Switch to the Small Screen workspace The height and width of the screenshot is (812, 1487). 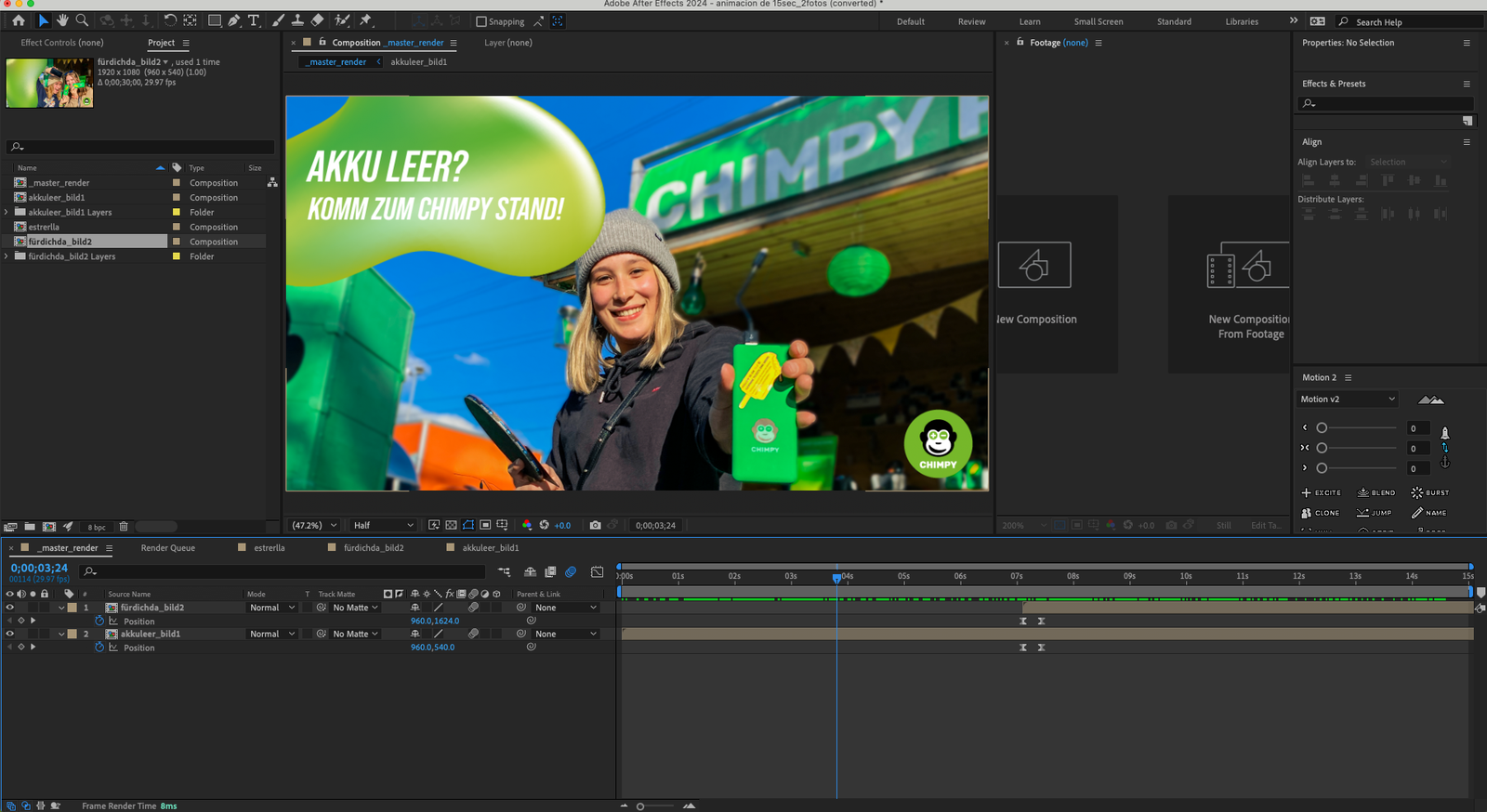coord(1099,21)
